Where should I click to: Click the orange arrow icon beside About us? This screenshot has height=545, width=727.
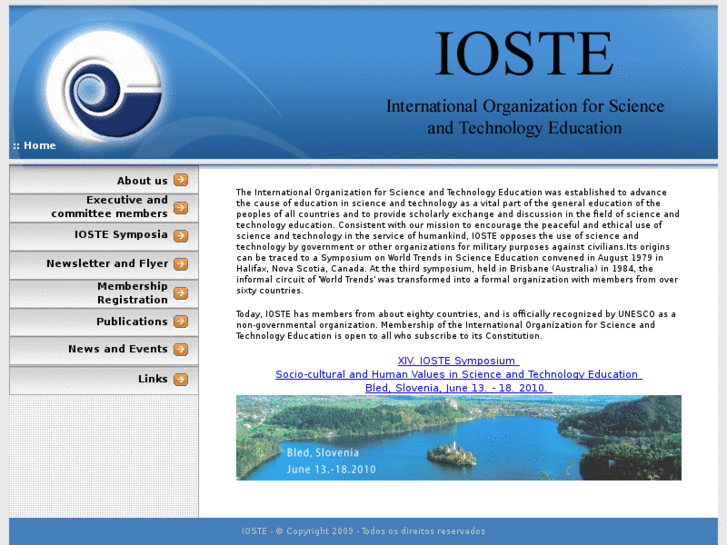point(180,180)
